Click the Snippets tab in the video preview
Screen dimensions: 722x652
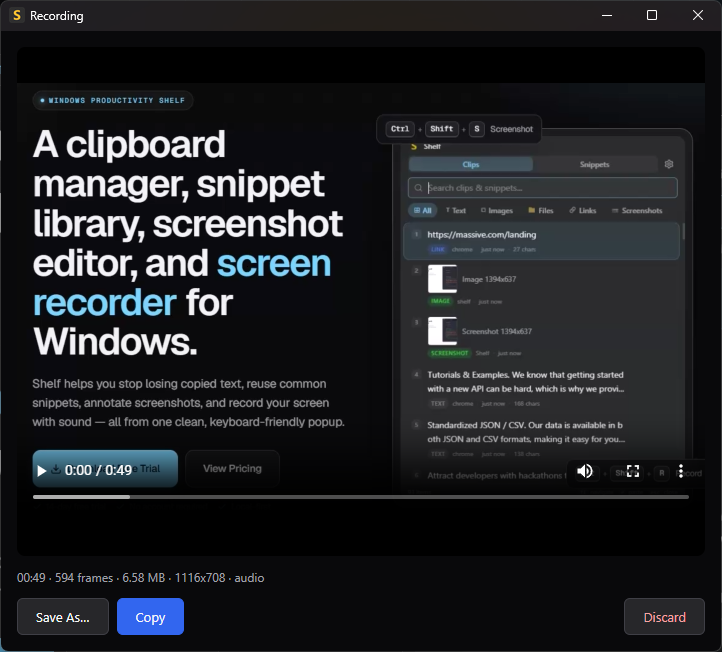[x=594, y=164]
